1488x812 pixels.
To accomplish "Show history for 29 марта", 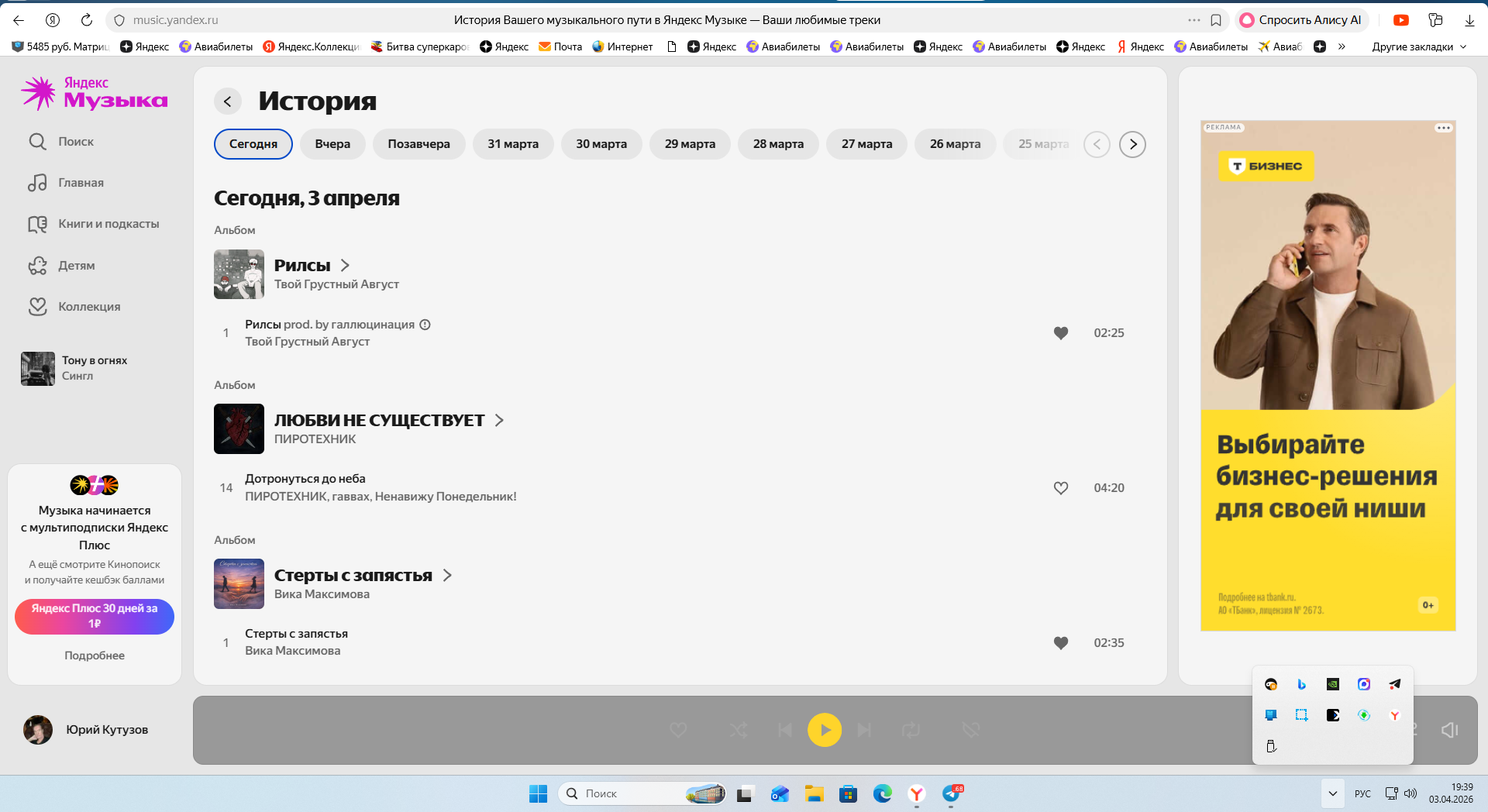I will (x=690, y=144).
